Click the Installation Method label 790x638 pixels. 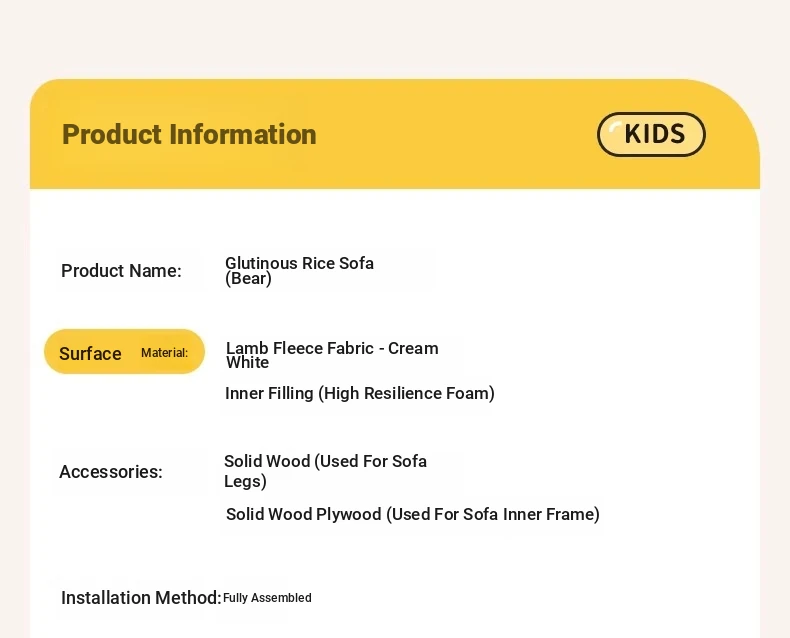pyautogui.click(x=141, y=598)
